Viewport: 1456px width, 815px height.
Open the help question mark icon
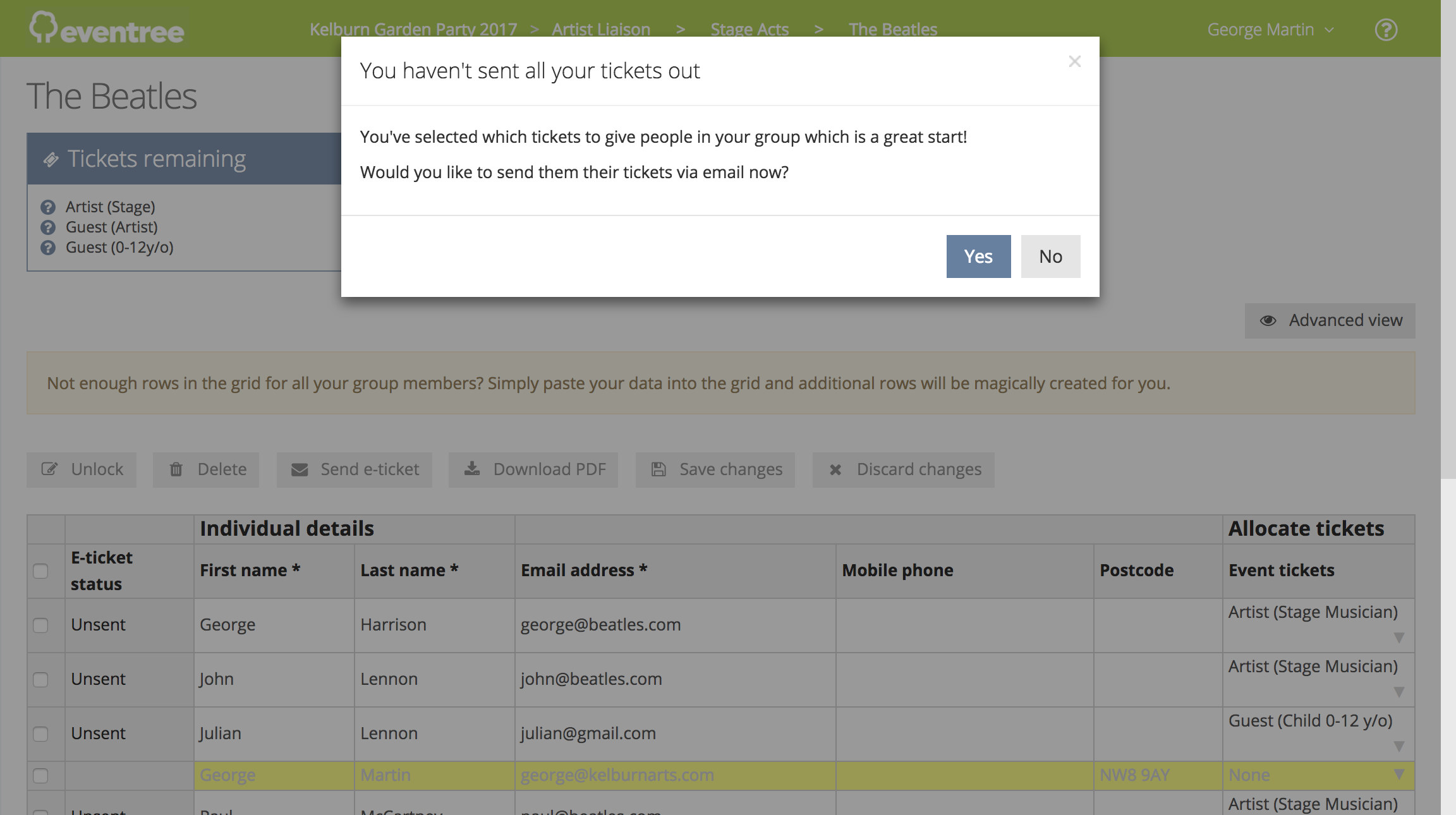point(1386,30)
